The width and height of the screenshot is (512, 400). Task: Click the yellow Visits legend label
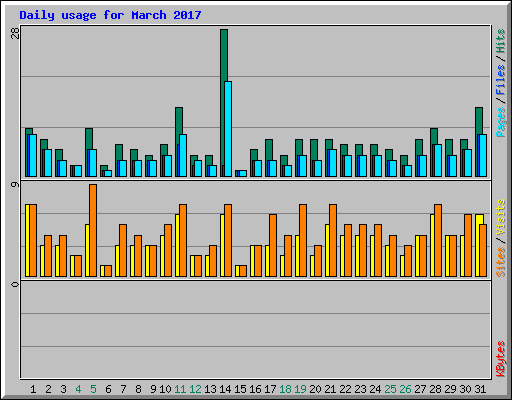pyautogui.click(x=500, y=217)
